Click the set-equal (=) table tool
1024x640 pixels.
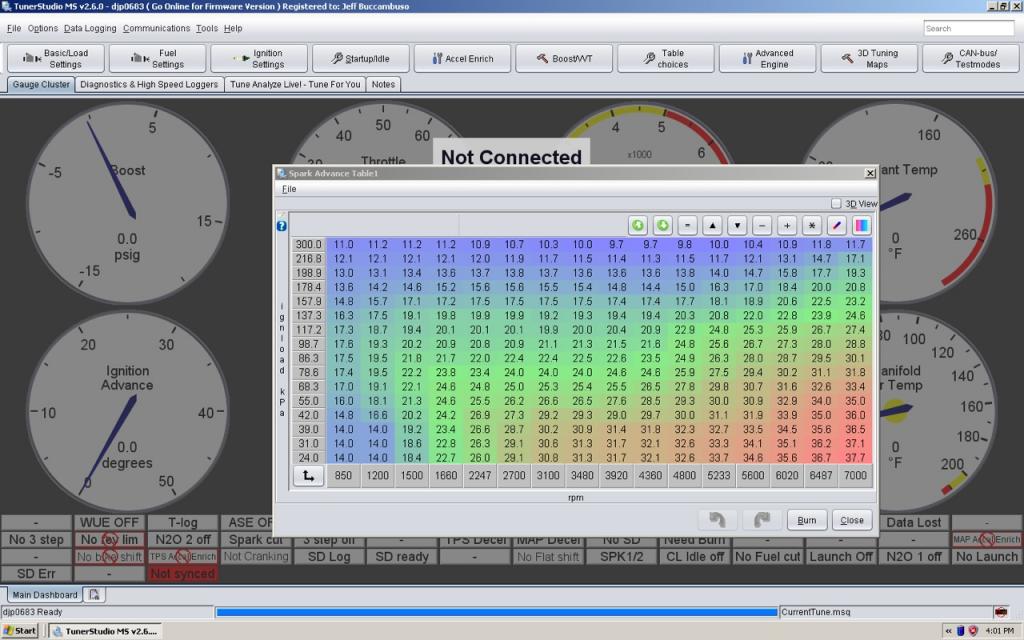(687, 226)
